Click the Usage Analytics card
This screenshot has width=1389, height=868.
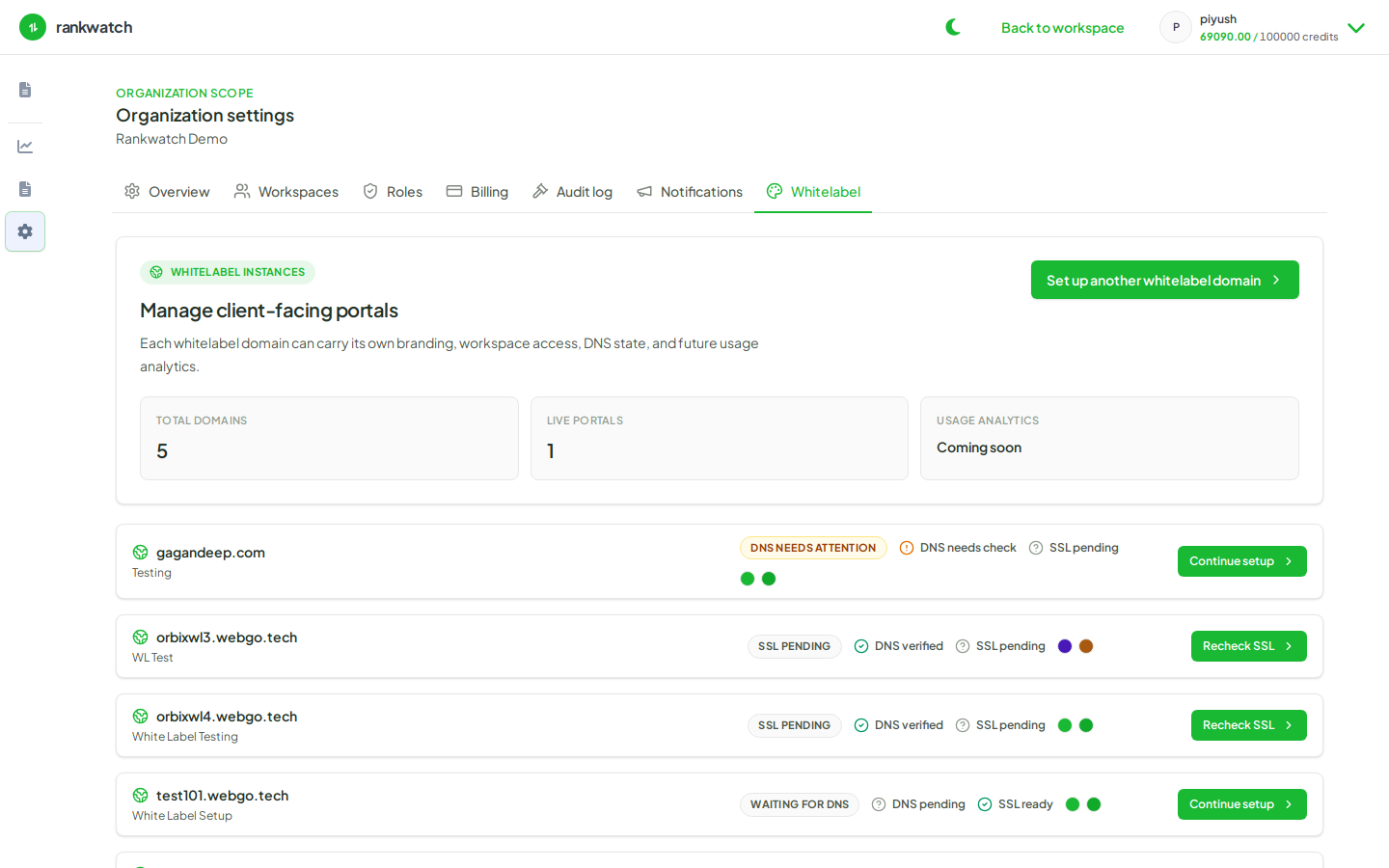click(1109, 438)
